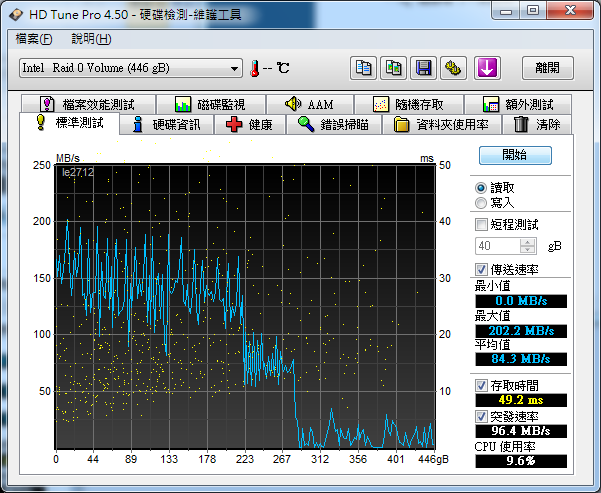The height and width of the screenshot is (493, 601).
Task: Click the copy text to clipboard icon
Action: pyautogui.click(x=364, y=68)
